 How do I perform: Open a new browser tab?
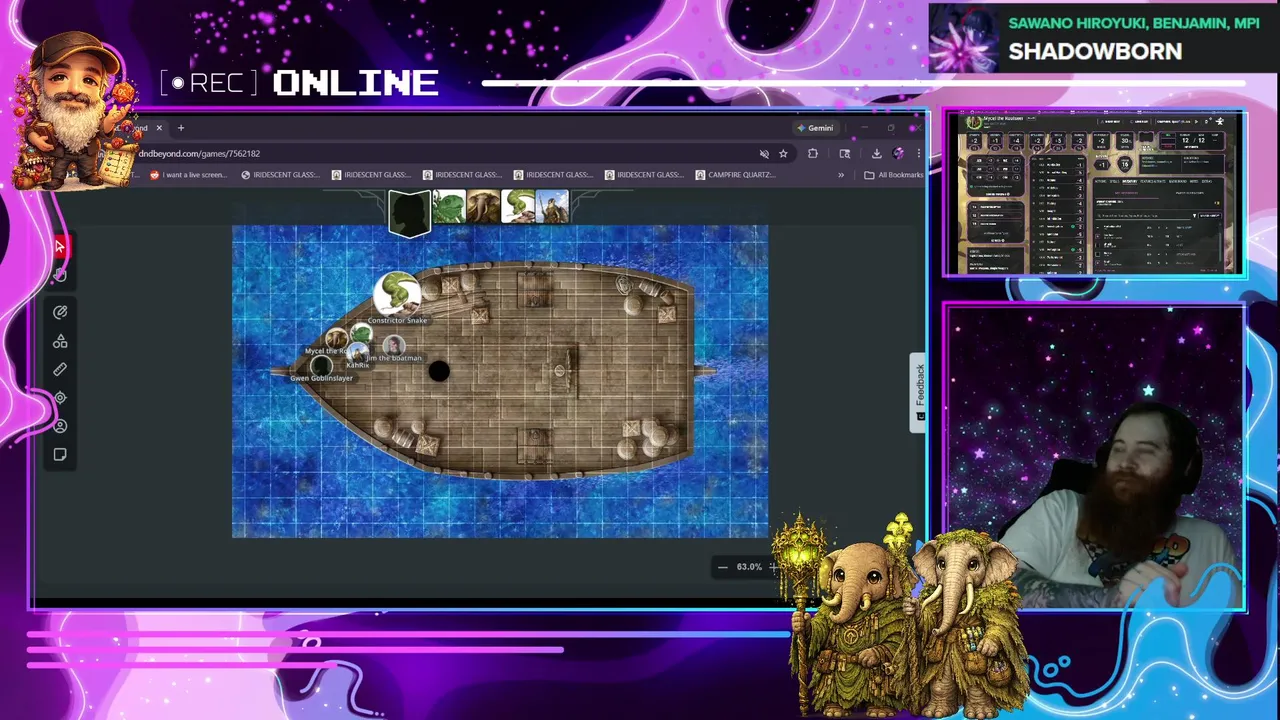click(181, 128)
